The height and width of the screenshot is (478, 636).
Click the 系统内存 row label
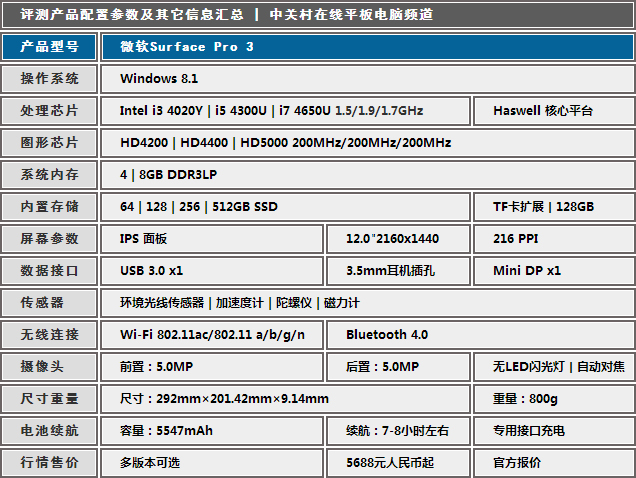pyautogui.click(x=49, y=175)
